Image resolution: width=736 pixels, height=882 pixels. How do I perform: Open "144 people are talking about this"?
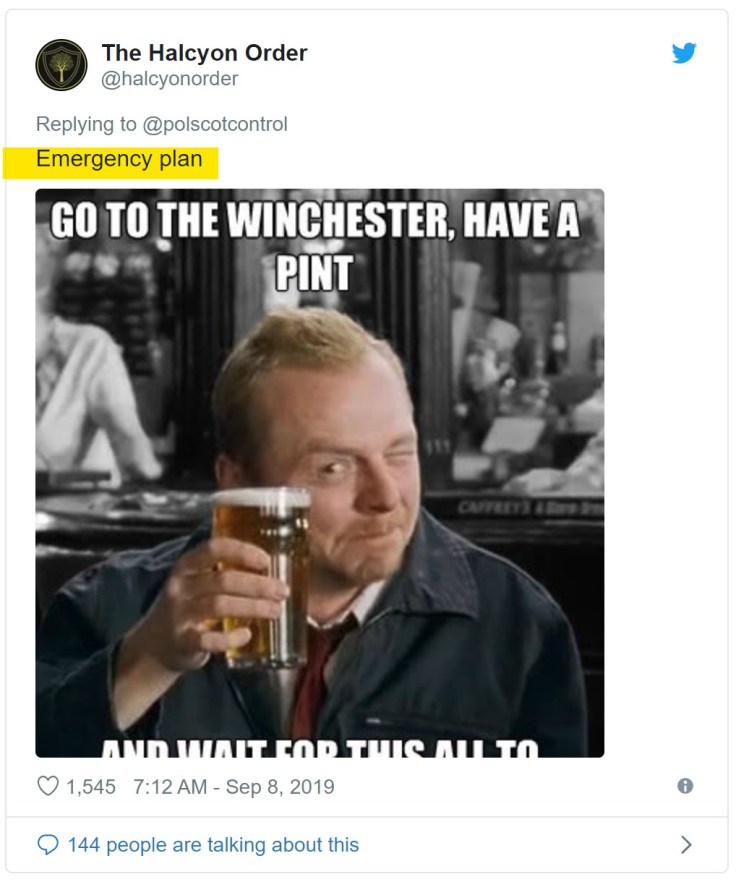coord(213,845)
